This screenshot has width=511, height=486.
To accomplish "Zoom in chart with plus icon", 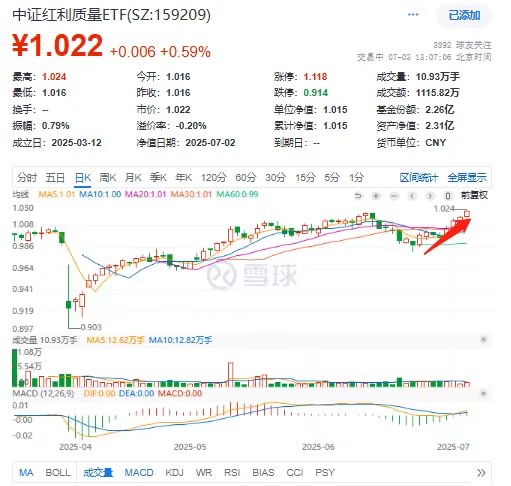I will click(376, 196).
